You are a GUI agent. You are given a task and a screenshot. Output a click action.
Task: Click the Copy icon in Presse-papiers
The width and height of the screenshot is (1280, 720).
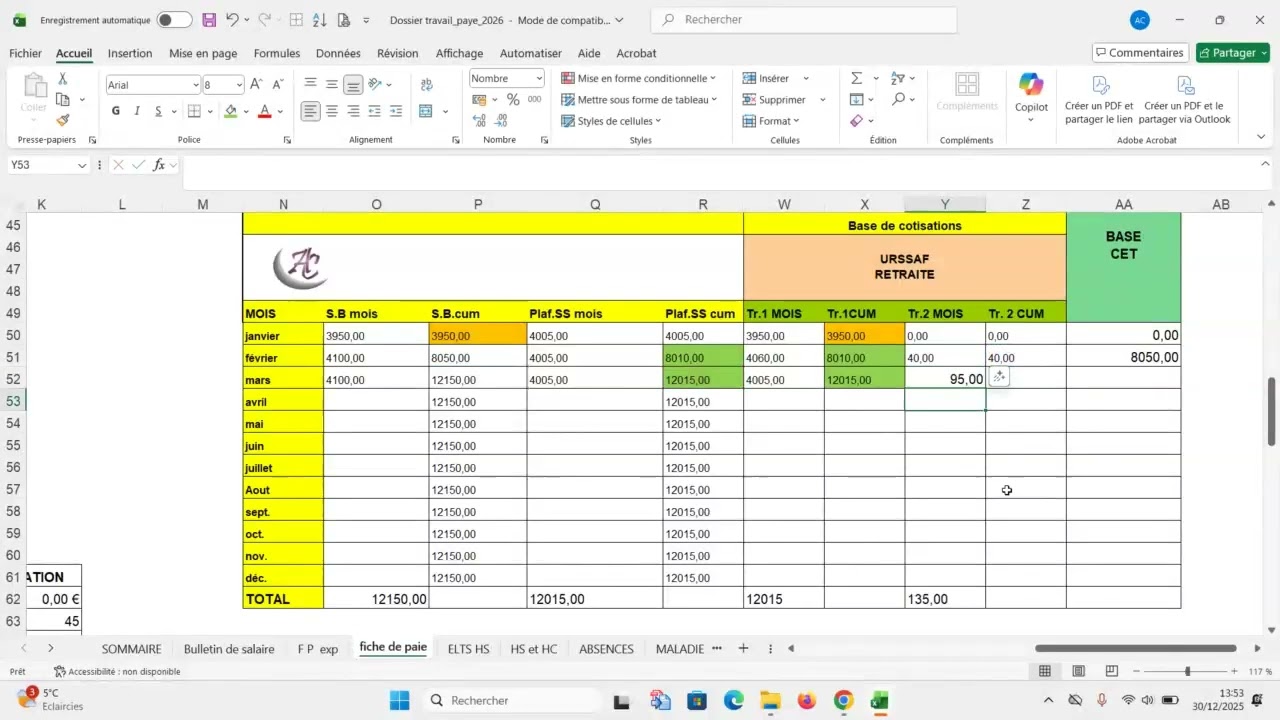pyautogui.click(x=63, y=99)
